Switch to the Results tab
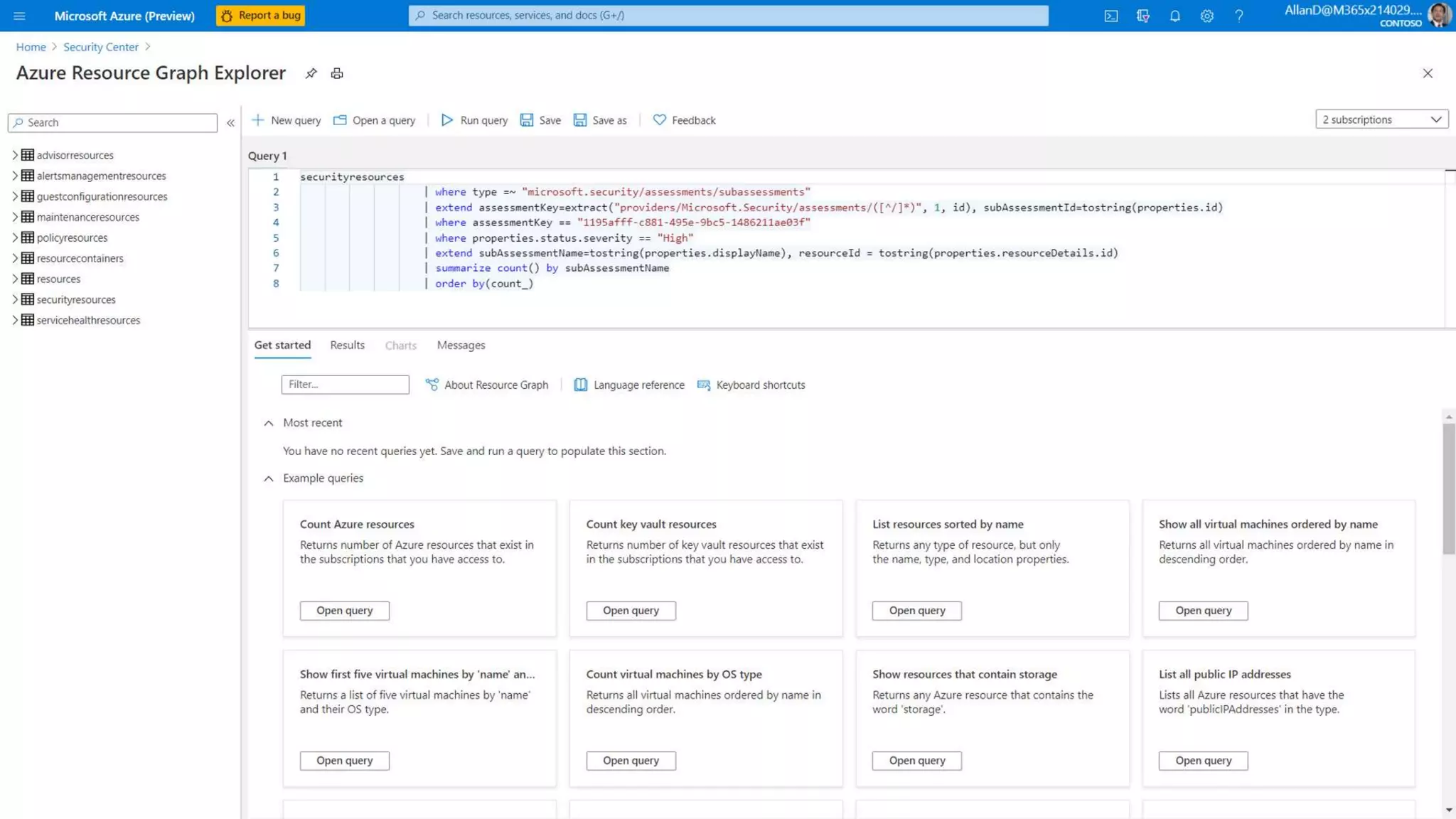 347,345
